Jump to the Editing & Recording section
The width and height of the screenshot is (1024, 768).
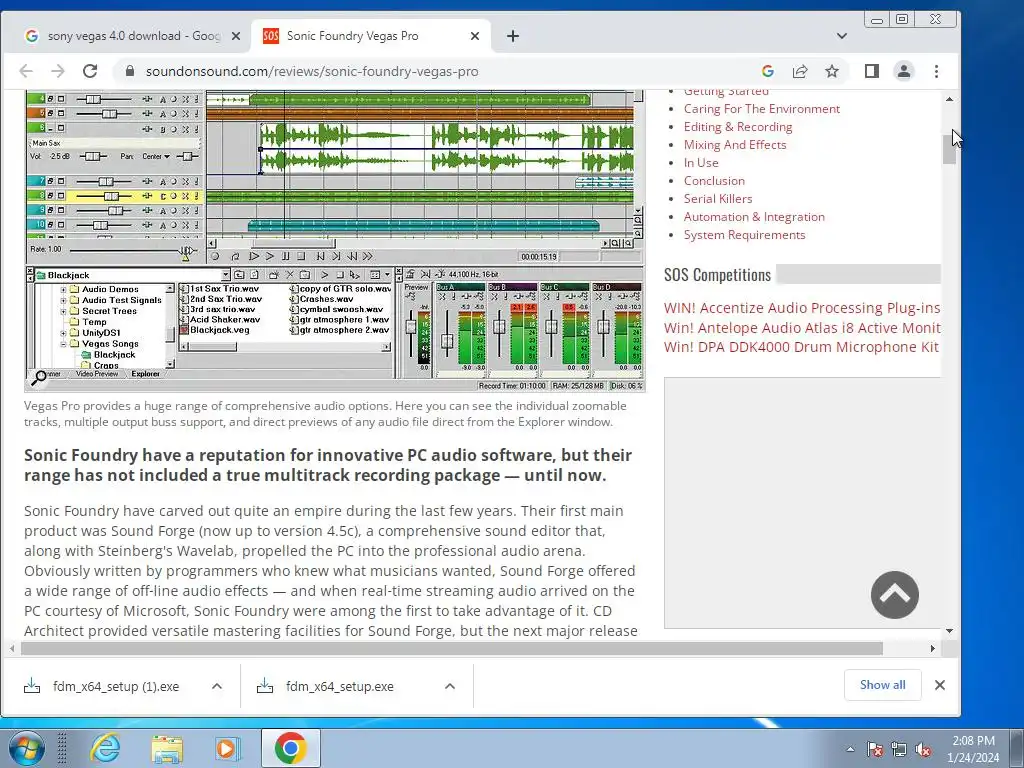(738, 127)
